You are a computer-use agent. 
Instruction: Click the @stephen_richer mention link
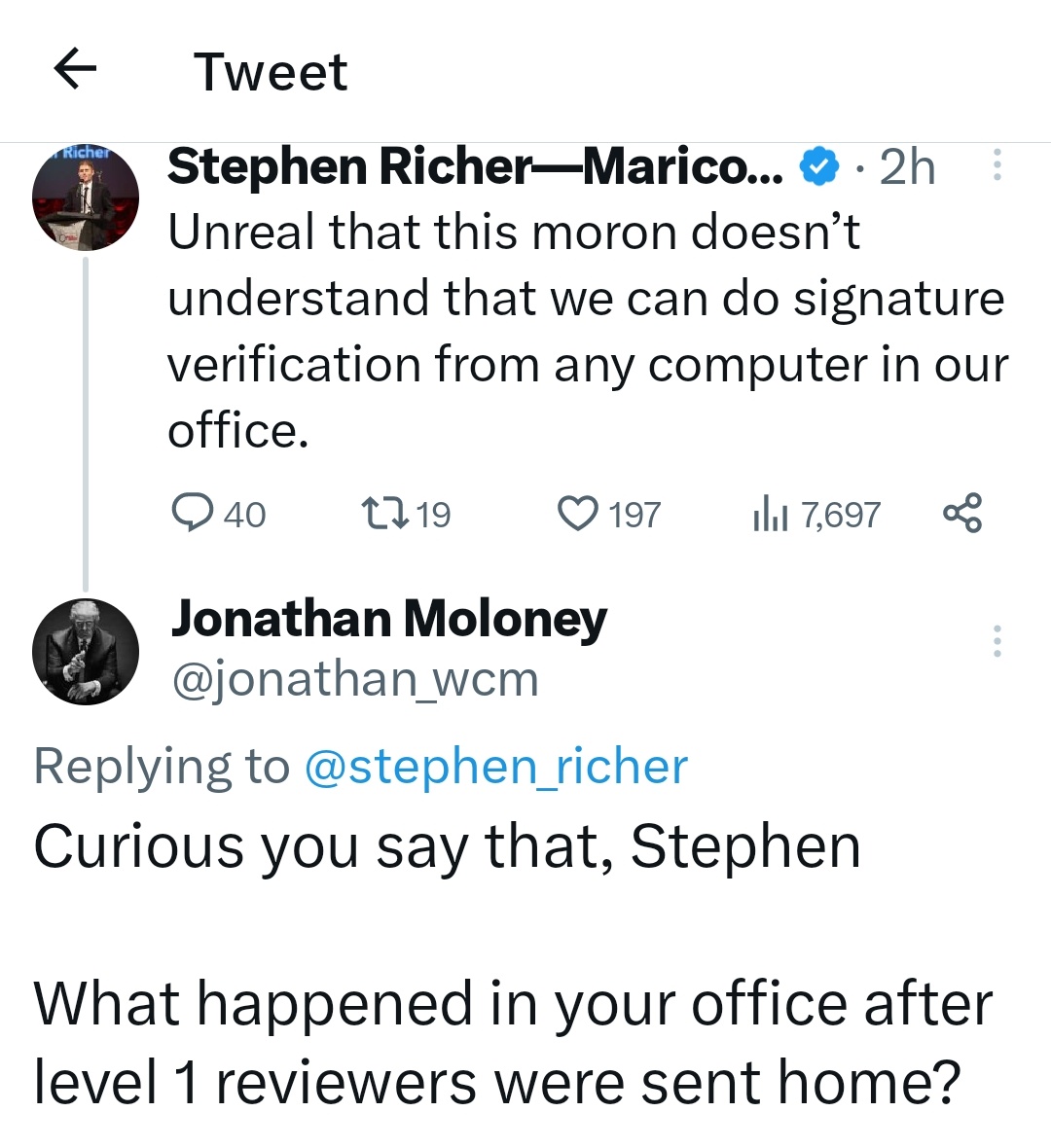496,767
